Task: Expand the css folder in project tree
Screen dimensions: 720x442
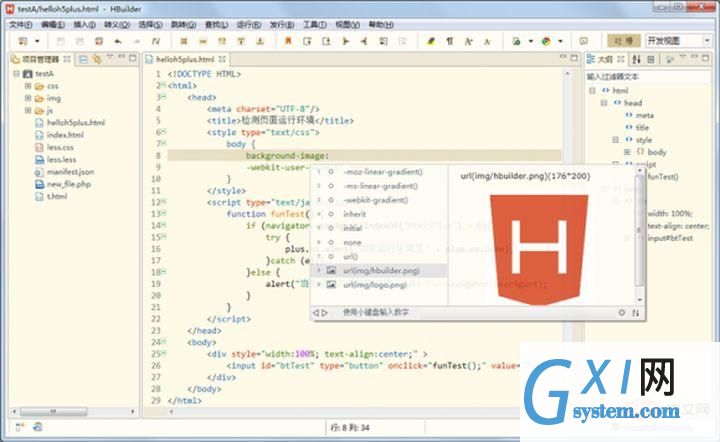Action: (x=28, y=86)
